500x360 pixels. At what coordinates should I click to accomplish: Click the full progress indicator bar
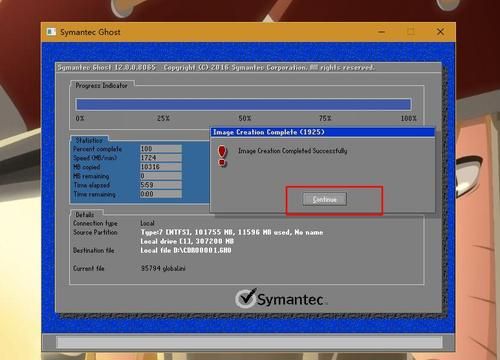point(243,104)
